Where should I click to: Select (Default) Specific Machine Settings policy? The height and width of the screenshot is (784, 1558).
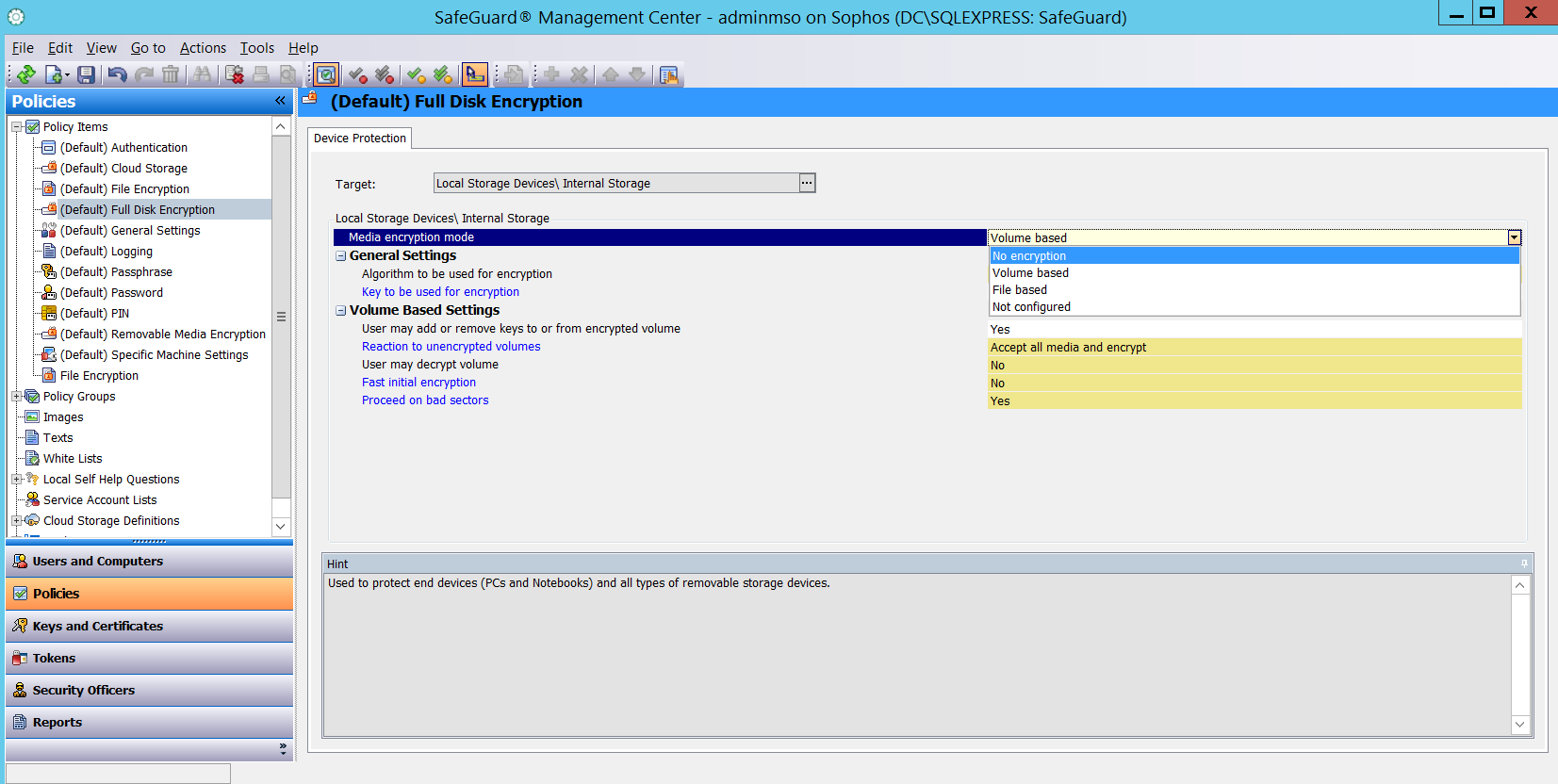coord(155,355)
